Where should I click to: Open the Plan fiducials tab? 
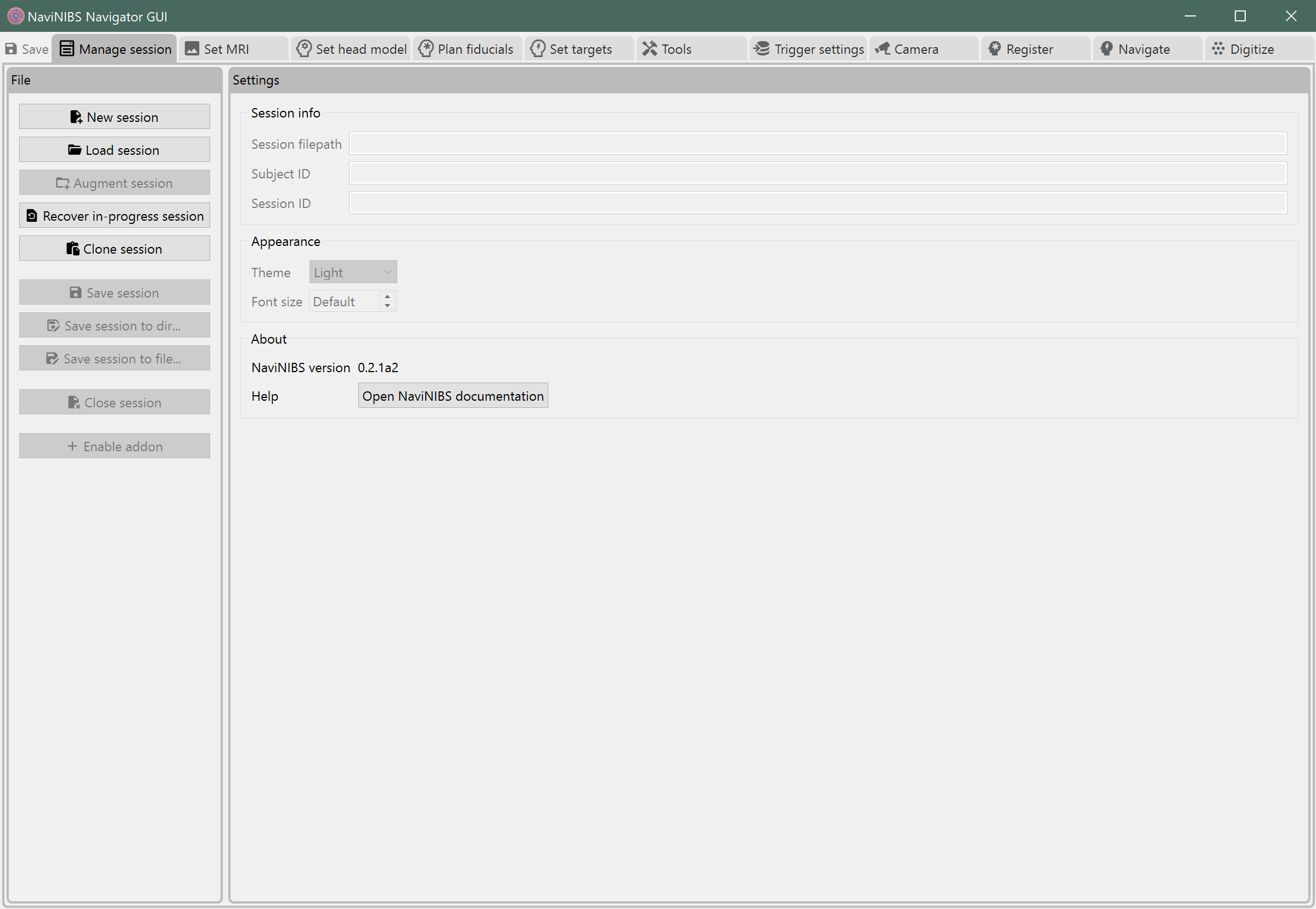click(x=467, y=49)
